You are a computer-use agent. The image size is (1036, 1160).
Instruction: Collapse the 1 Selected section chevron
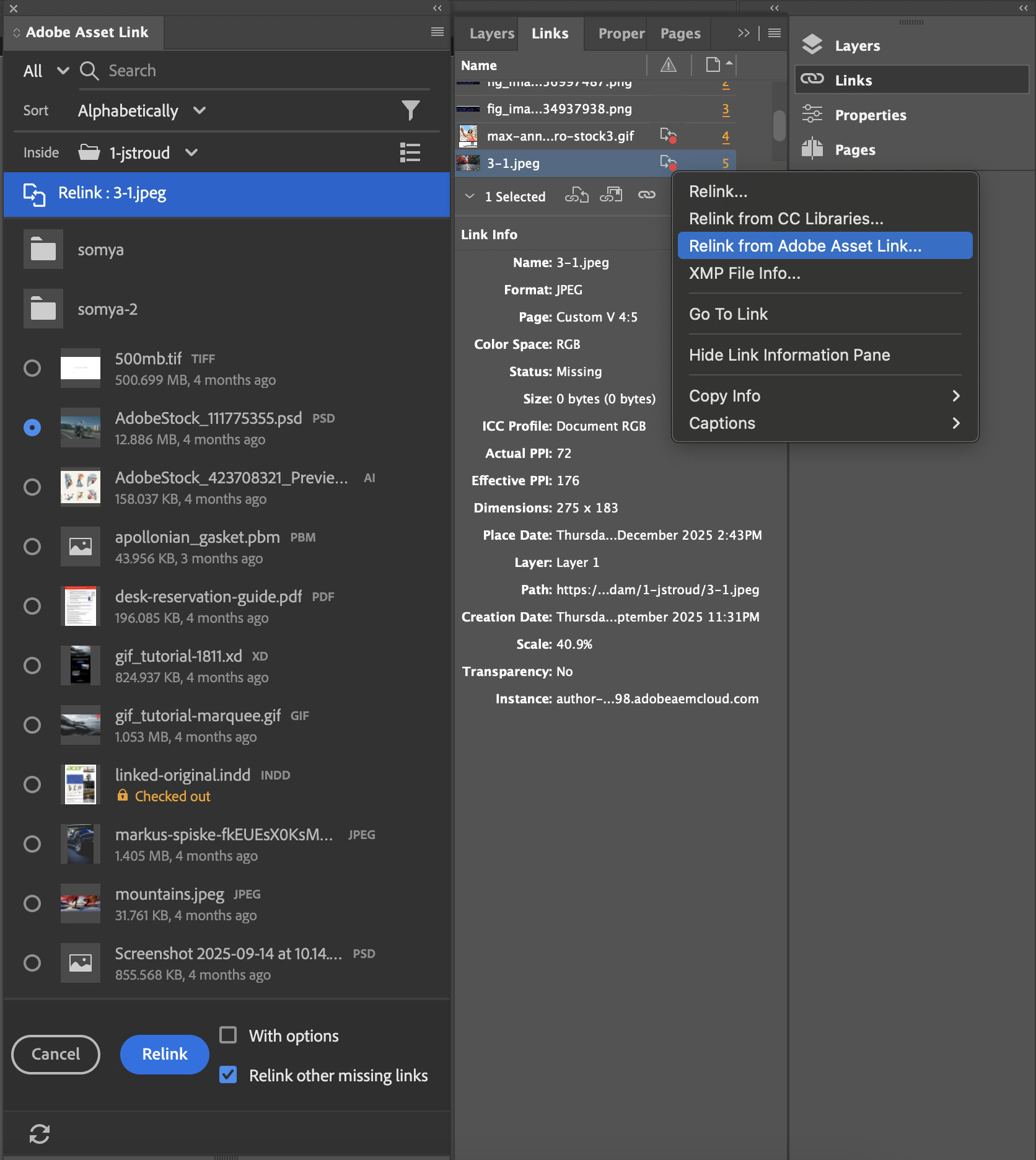coord(470,196)
